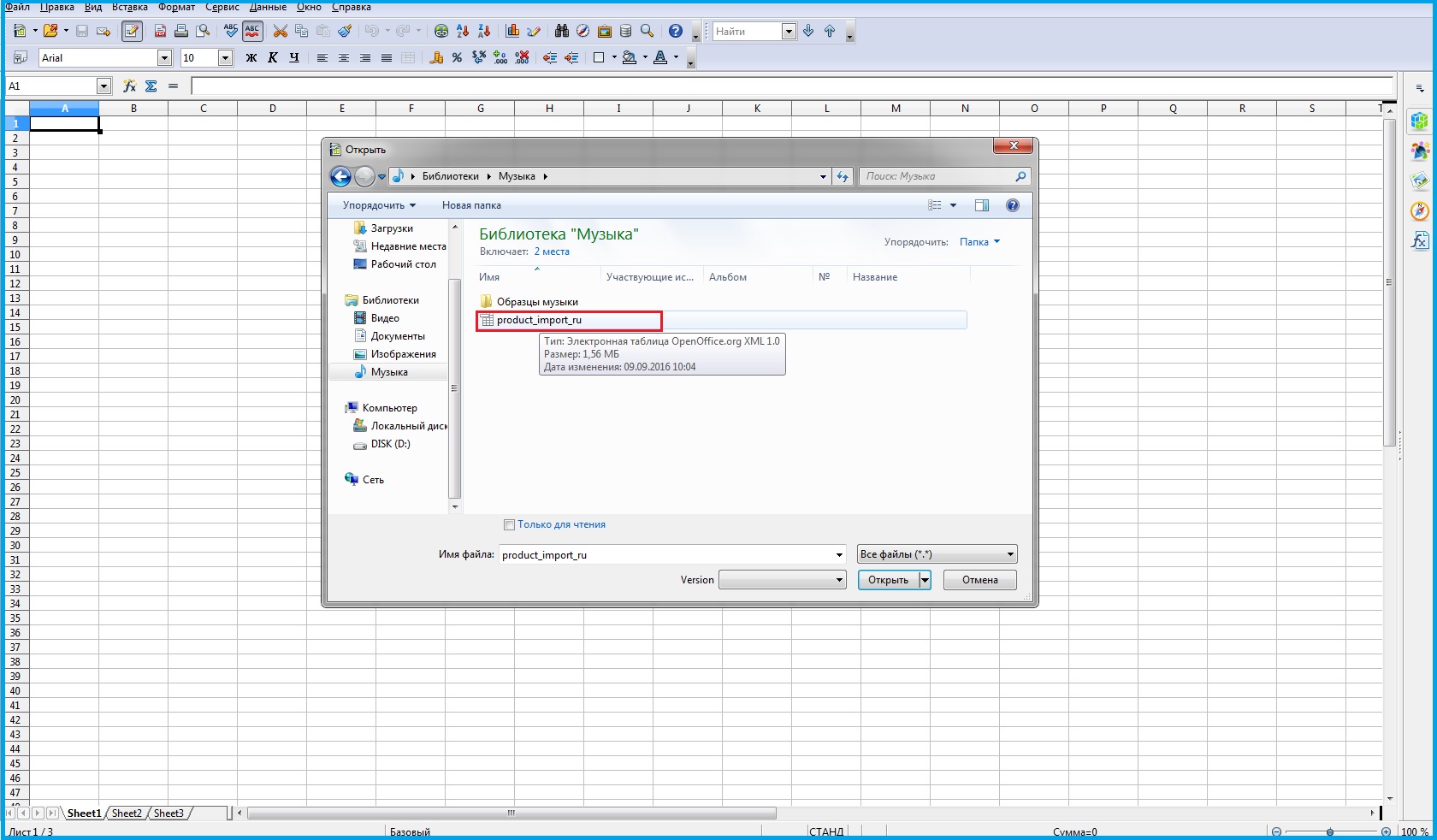Toggle Center Horizontally alignment button

point(344,58)
